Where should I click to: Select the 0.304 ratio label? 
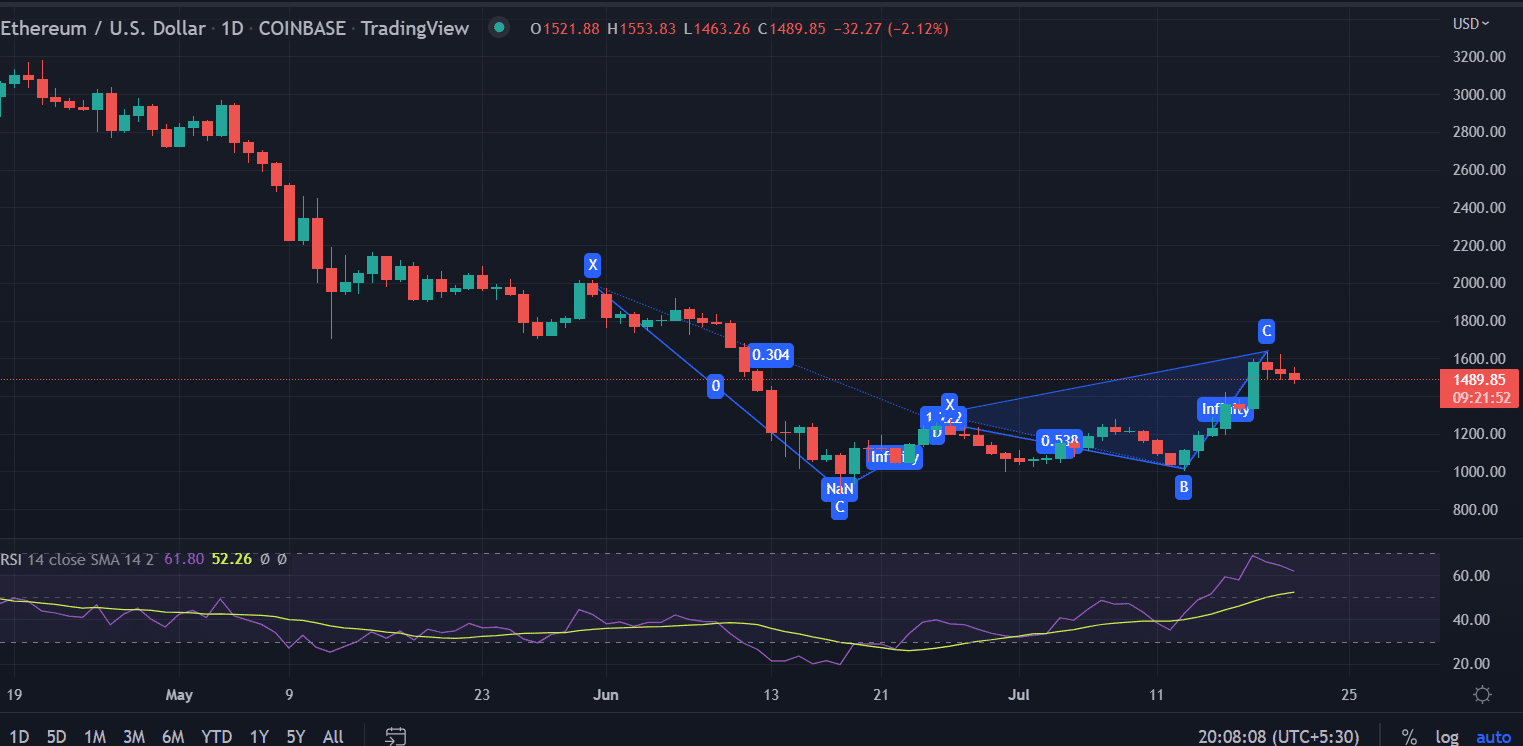coord(770,355)
